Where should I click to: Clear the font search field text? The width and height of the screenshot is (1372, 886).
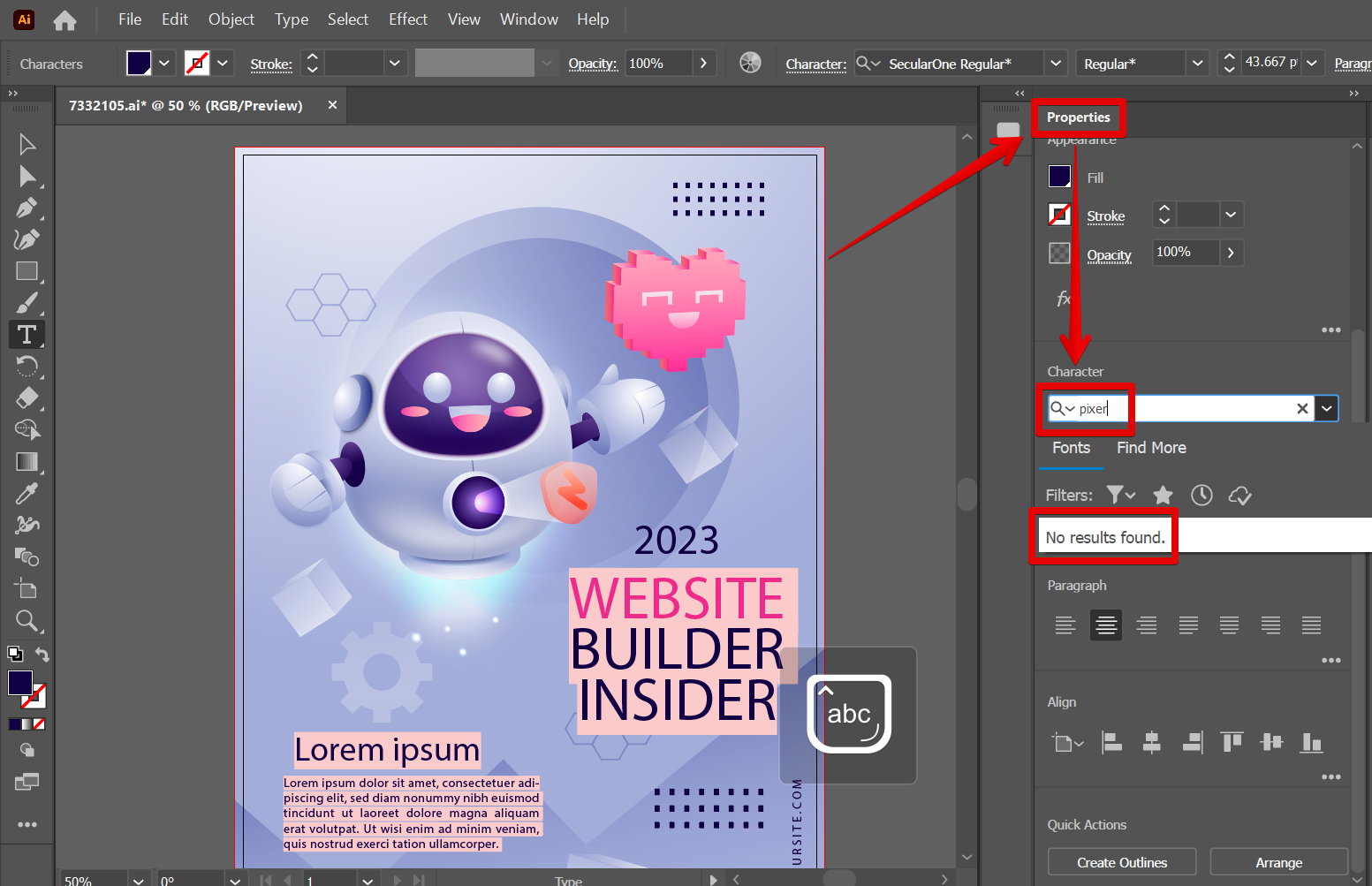point(1301,409)
